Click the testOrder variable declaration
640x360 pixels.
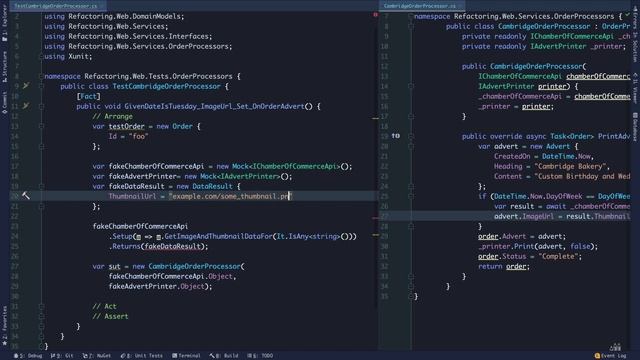[127, 126]
